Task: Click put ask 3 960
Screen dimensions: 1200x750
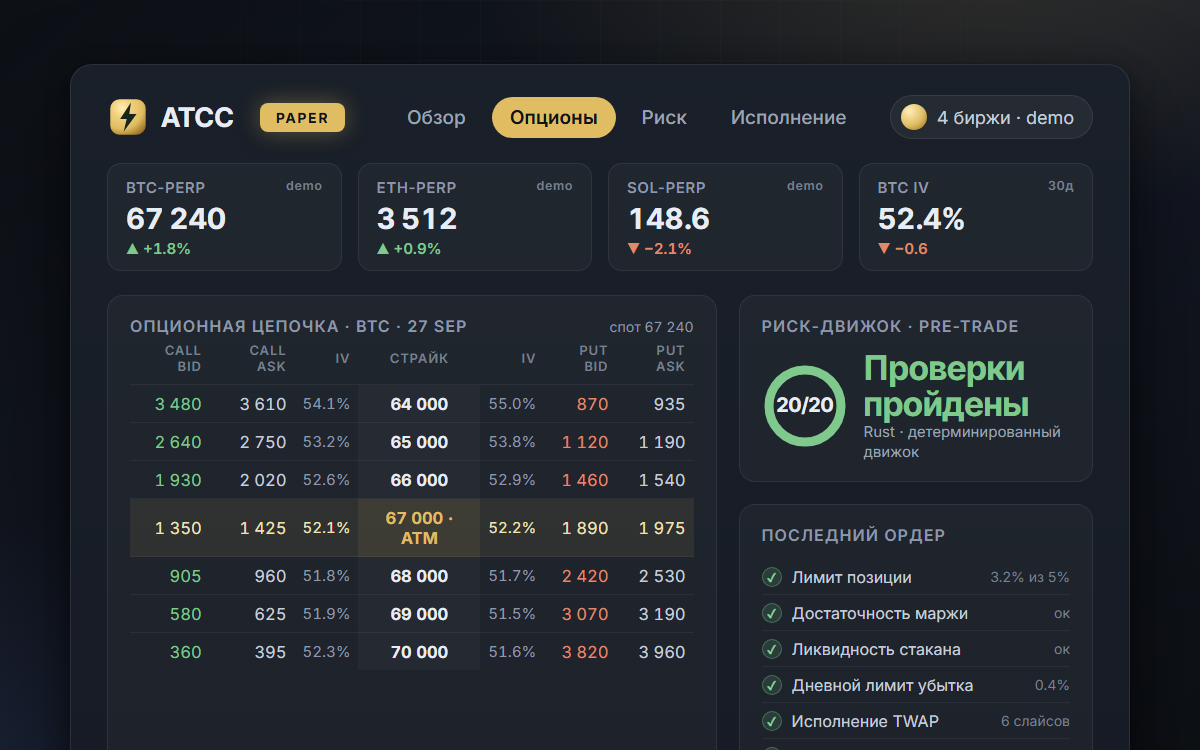Action: pos(662,652)
